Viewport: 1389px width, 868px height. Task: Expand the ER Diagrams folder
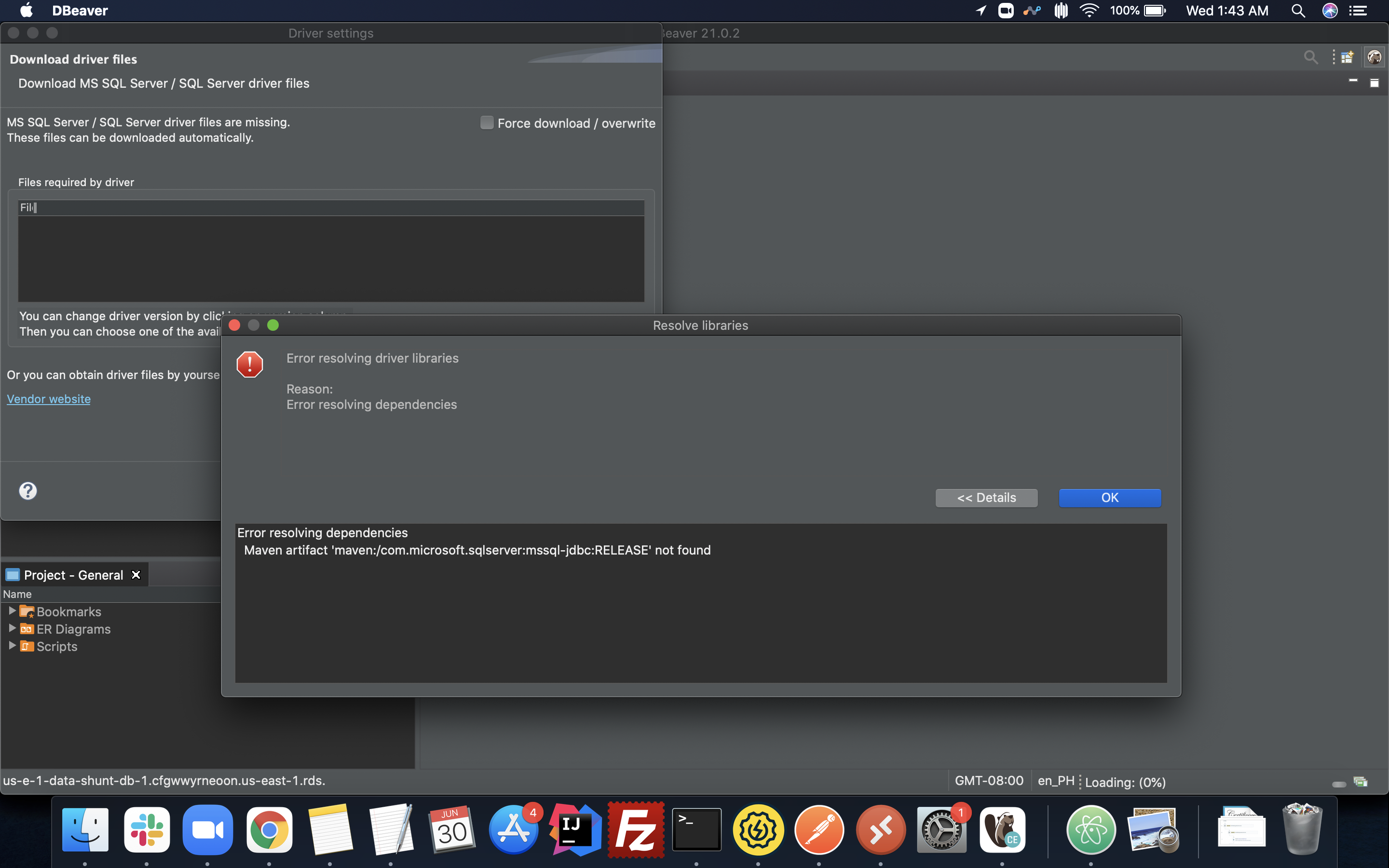12,628
